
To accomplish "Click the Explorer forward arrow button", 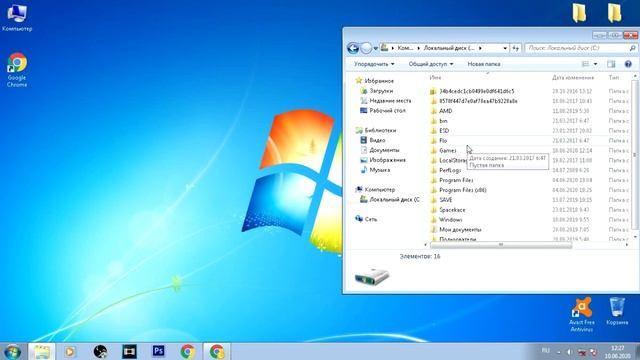I will click(x=366, y=48).
